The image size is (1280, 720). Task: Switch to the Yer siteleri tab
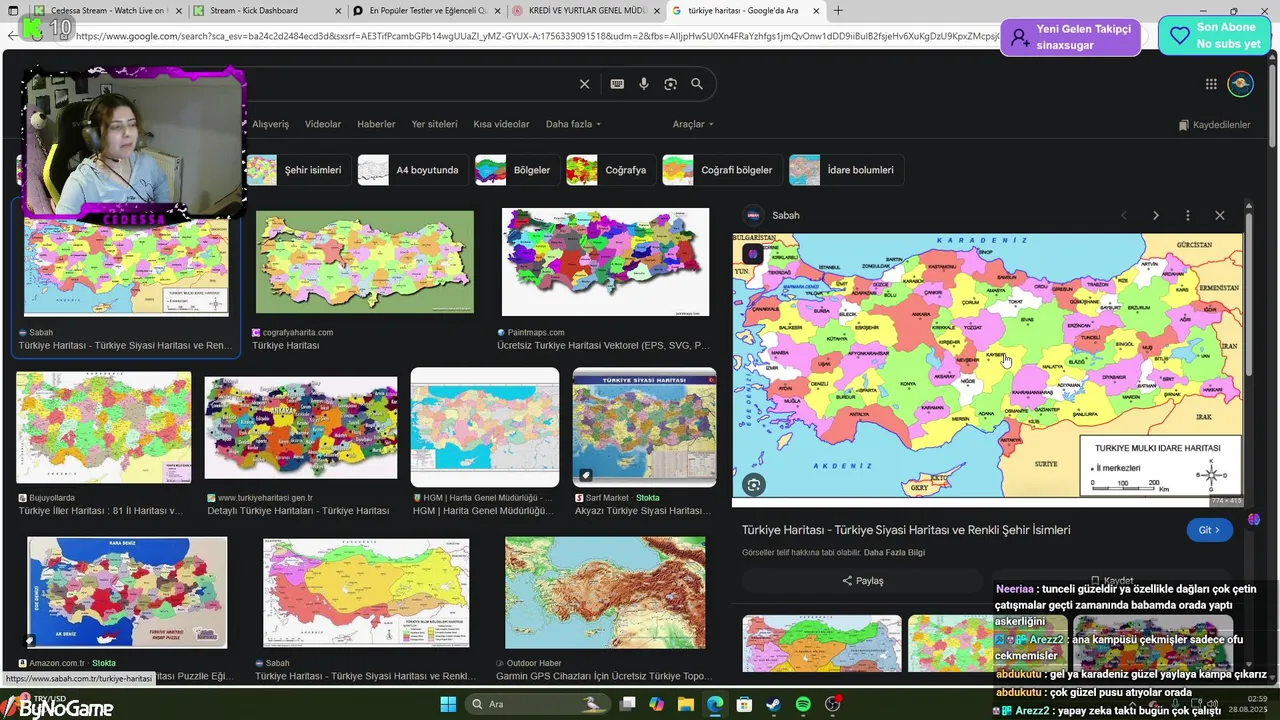(x=434, y=124)
